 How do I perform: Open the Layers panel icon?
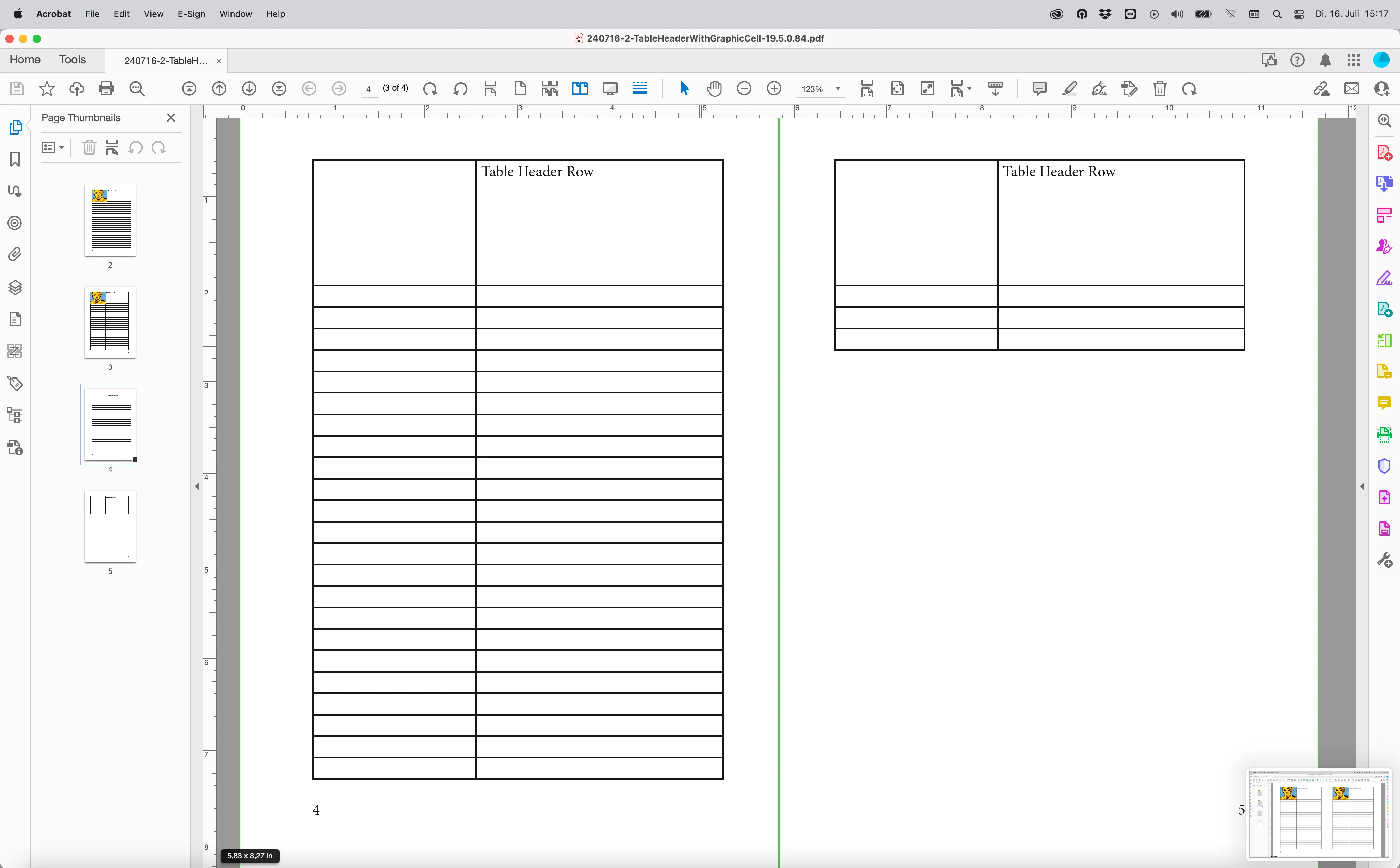coord(15,287)
